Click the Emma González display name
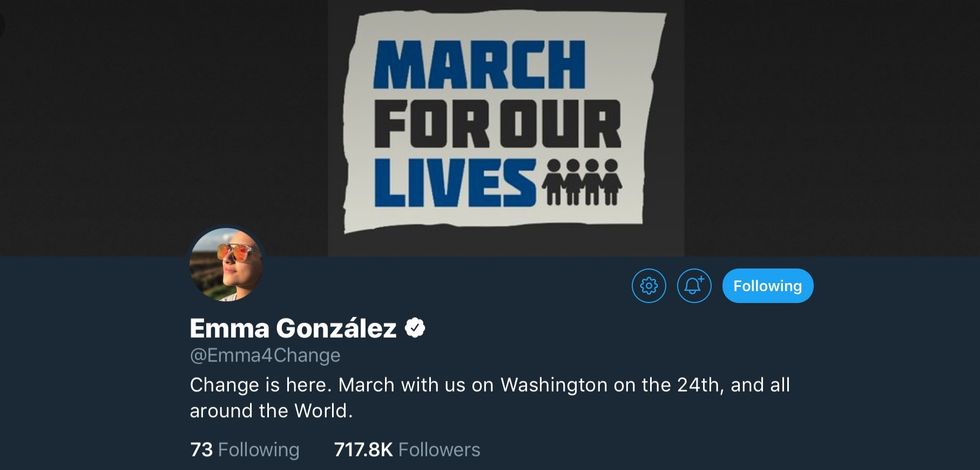Viewport: 980px width, 470px height. coord(294,328)
